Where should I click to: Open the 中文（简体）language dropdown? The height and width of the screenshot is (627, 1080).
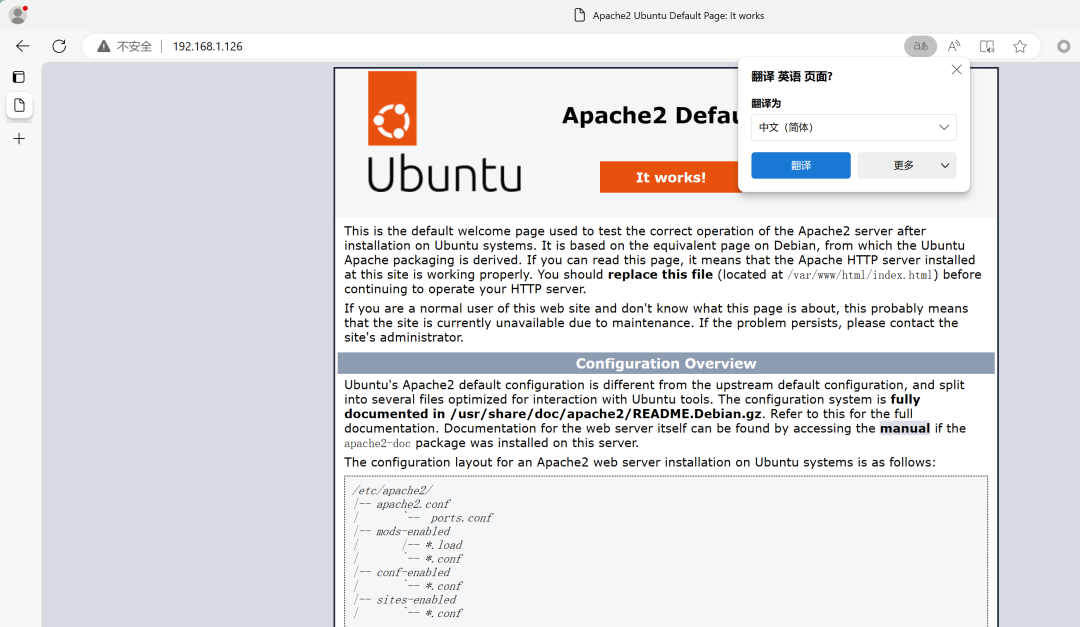(x=853, y=127)
